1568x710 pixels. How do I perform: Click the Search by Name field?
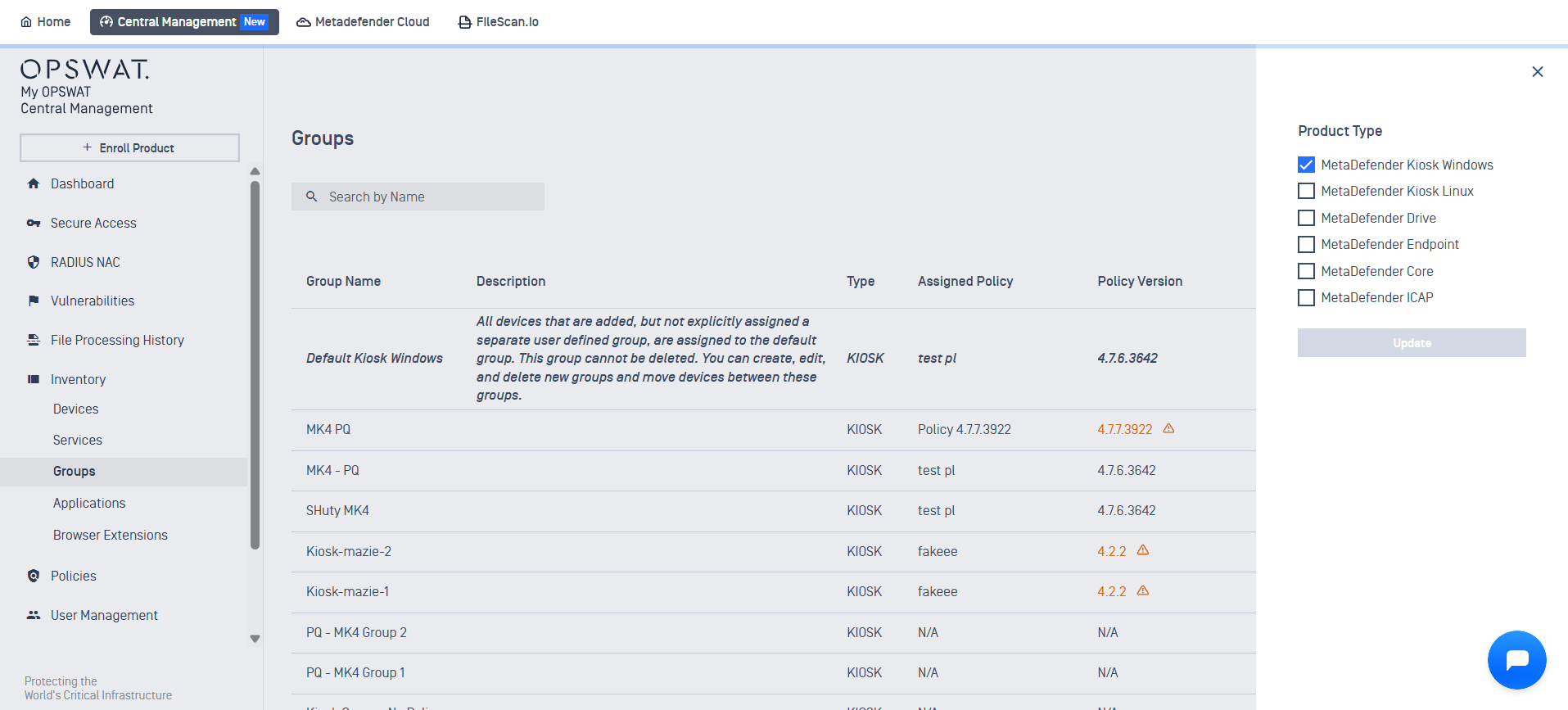click(x=418, y=197)
